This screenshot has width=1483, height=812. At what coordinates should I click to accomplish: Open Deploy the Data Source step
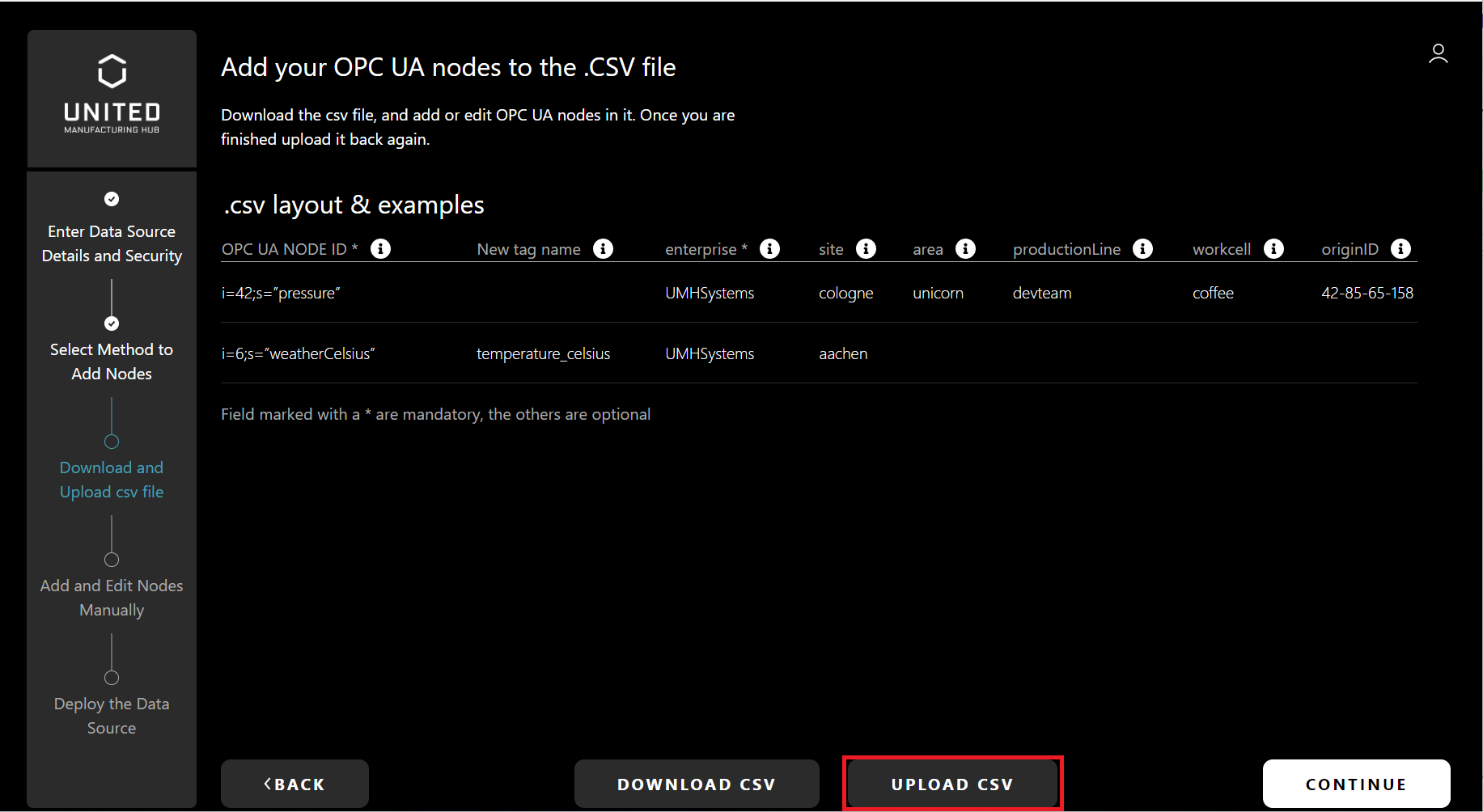112,716
